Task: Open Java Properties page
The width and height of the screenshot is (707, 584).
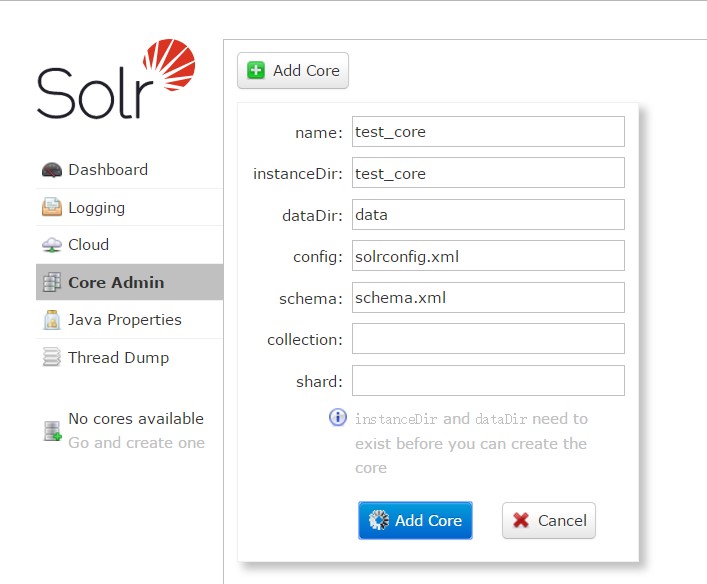Action: pos(129,320)
